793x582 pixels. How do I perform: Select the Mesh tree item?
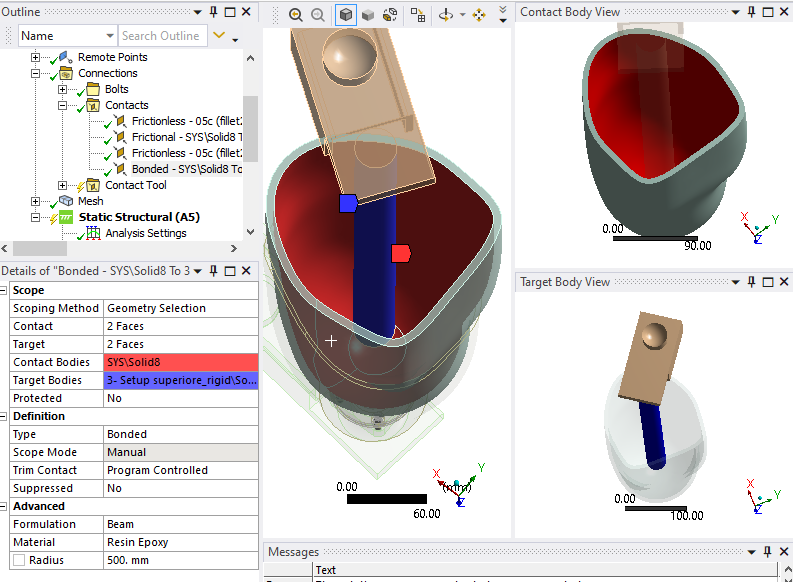91,201
